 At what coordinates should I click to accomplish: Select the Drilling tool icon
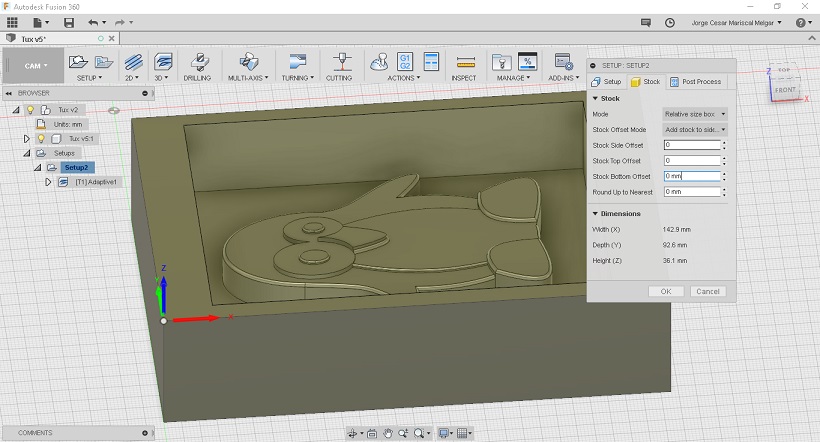(x=199, y=62)
